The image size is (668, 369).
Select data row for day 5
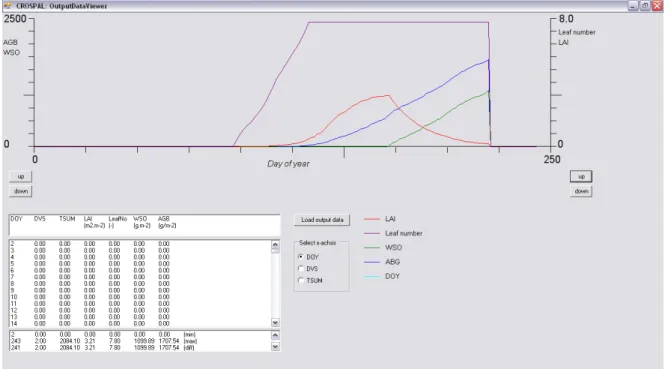(x=140, y=264)
